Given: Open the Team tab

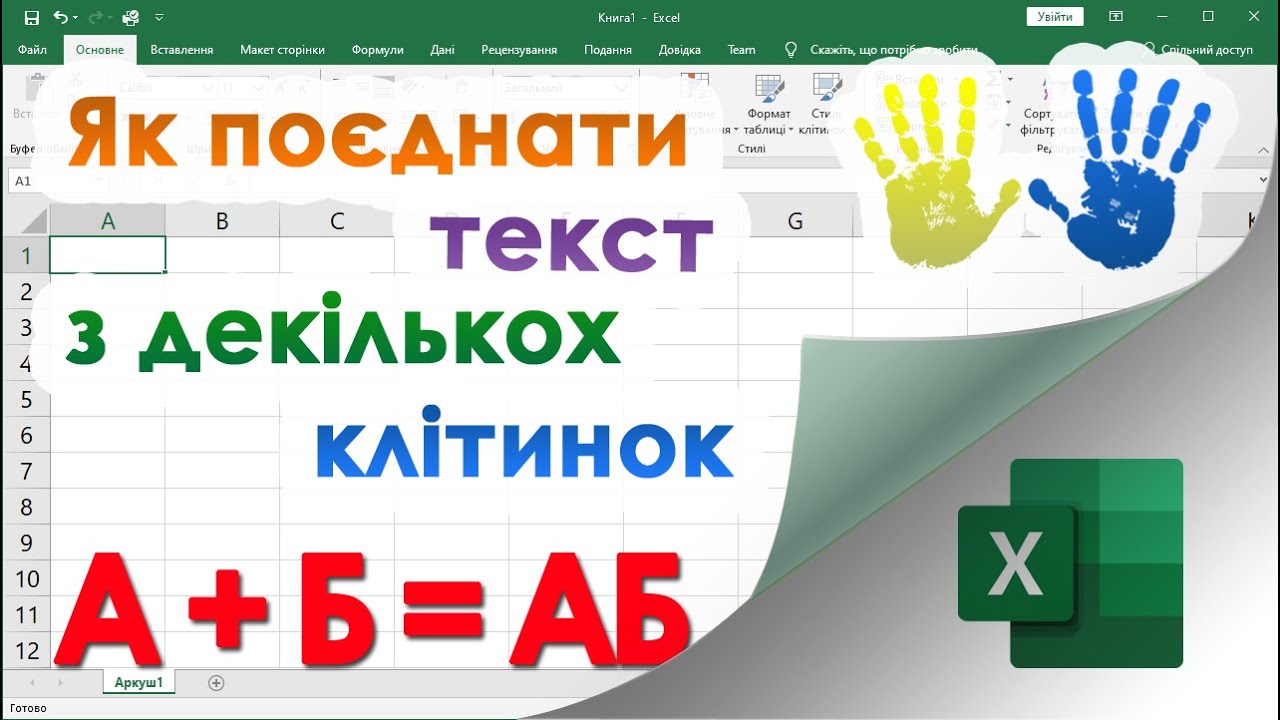Looking at the screenshot, I should [x=742, y=50].
